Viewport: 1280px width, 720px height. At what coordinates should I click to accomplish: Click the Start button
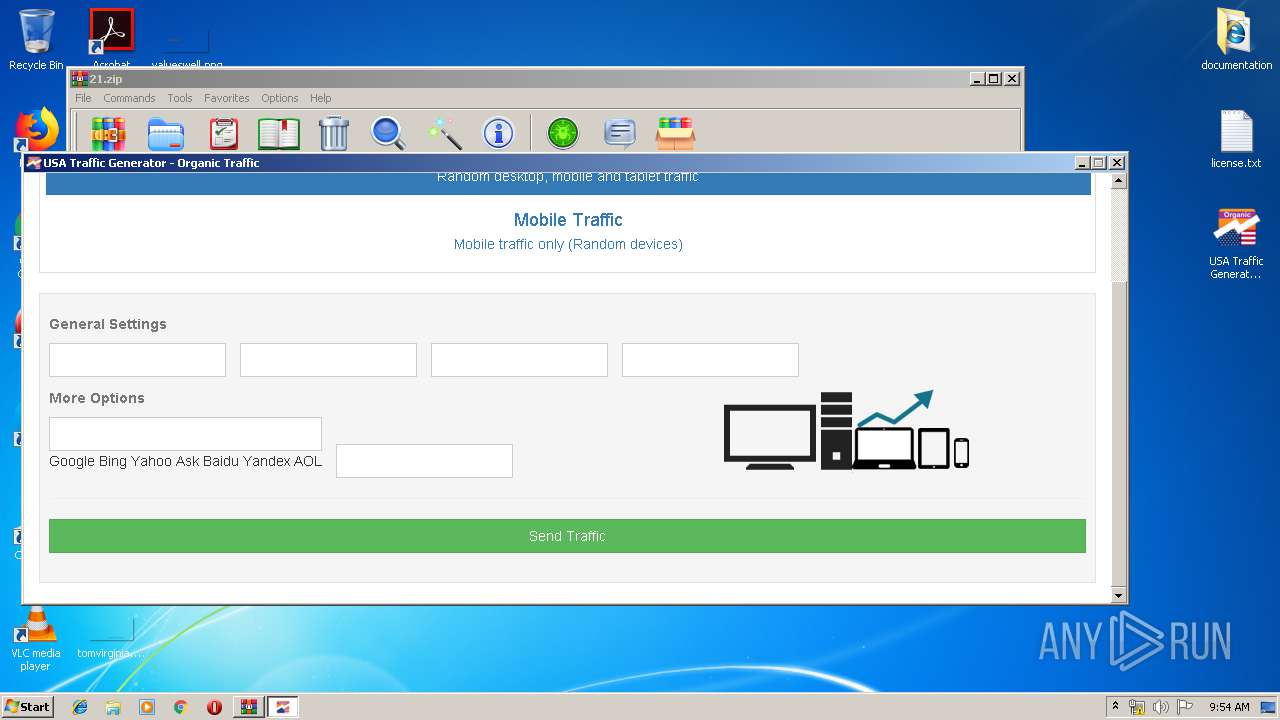pyautogui.click(x=28, y=707)
